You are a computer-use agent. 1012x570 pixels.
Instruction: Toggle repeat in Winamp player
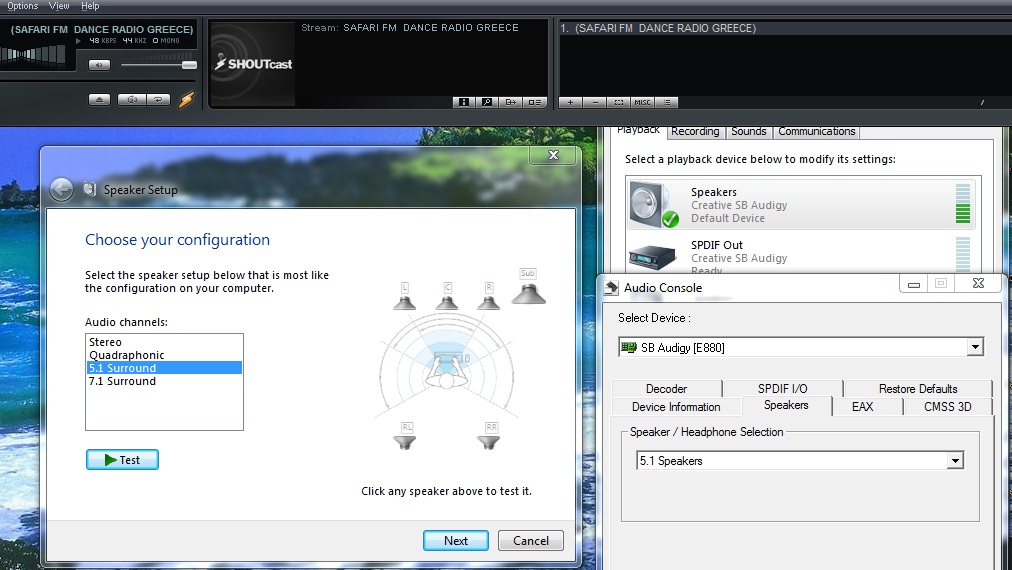click(159, 99)
